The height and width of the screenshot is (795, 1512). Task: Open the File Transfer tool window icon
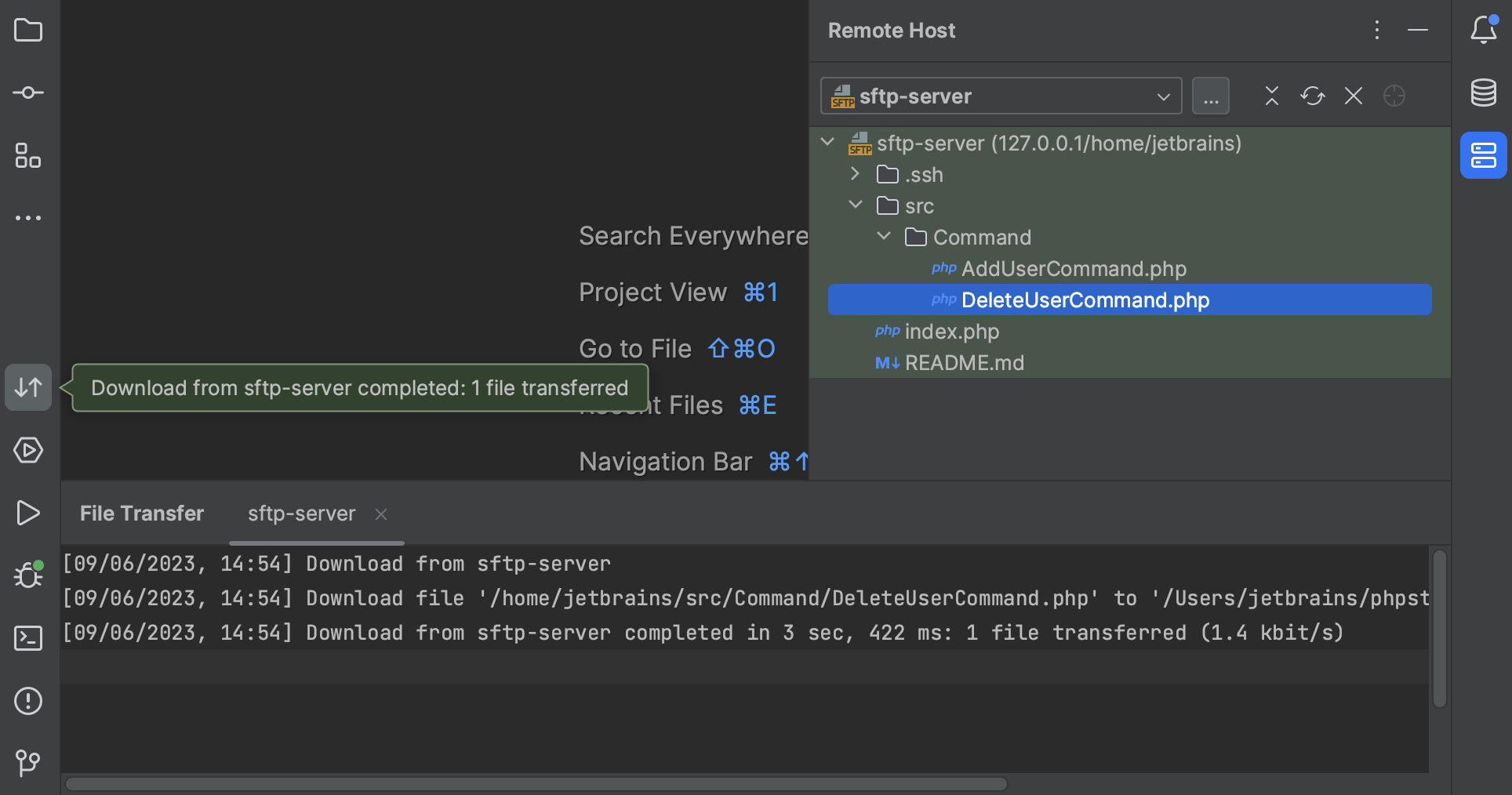point(28,387)
